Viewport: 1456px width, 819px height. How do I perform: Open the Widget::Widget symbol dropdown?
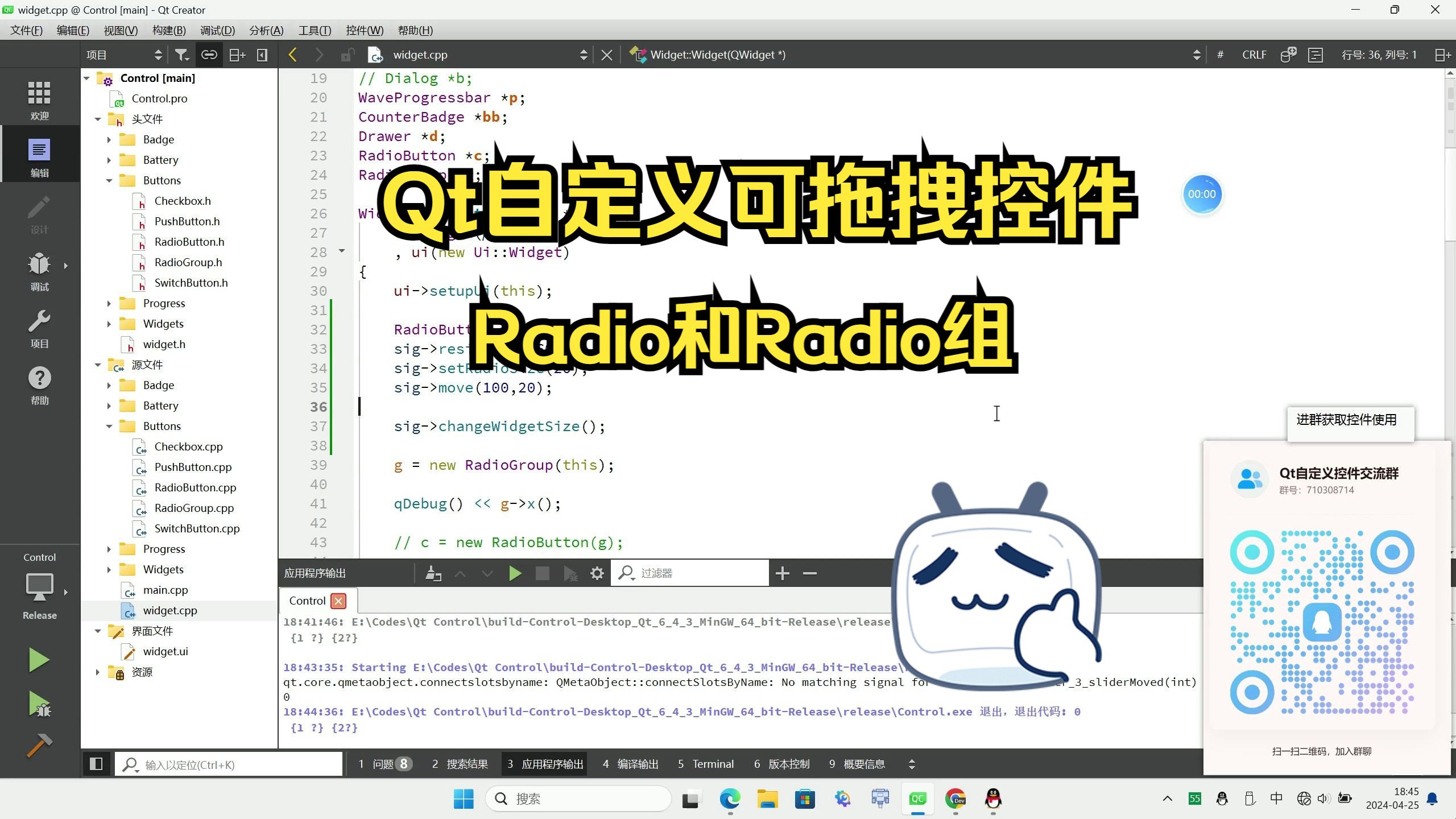(x=915, y=55)
